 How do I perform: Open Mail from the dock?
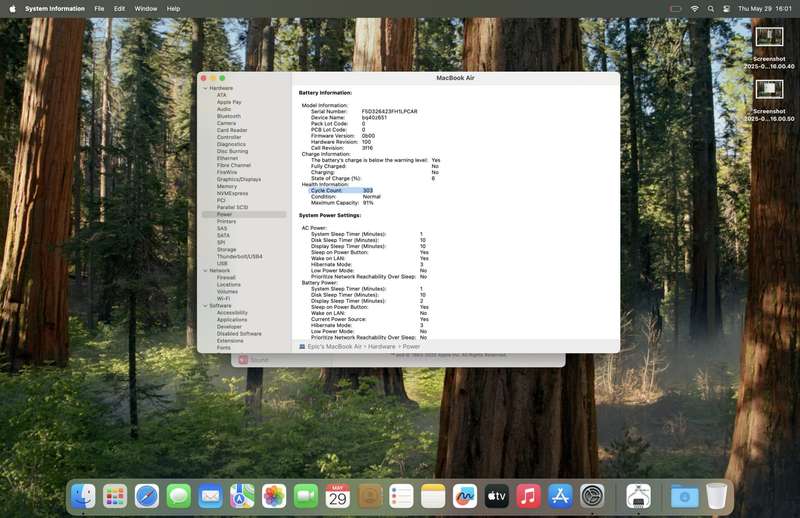210,496
